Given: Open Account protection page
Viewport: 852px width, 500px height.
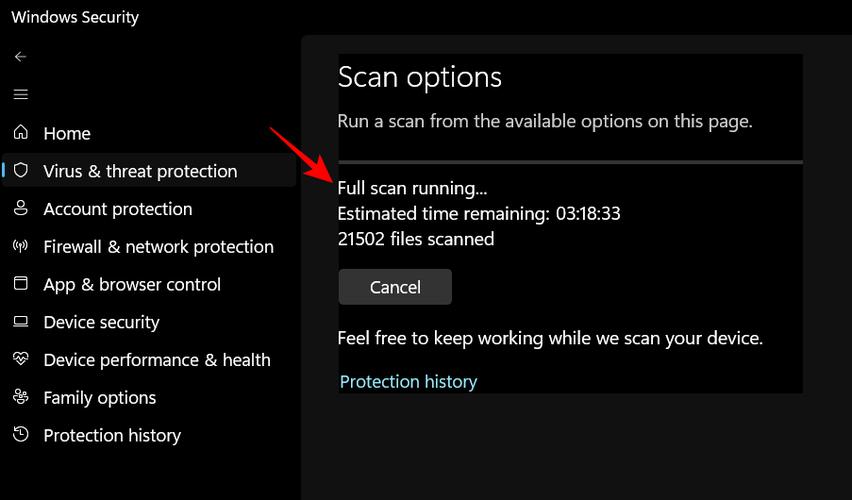Looking at the screenshot, I should point(118,209).
